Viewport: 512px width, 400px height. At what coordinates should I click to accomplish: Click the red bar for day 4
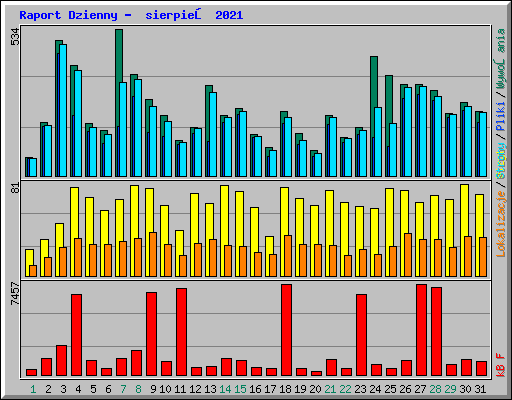point(76,335)
